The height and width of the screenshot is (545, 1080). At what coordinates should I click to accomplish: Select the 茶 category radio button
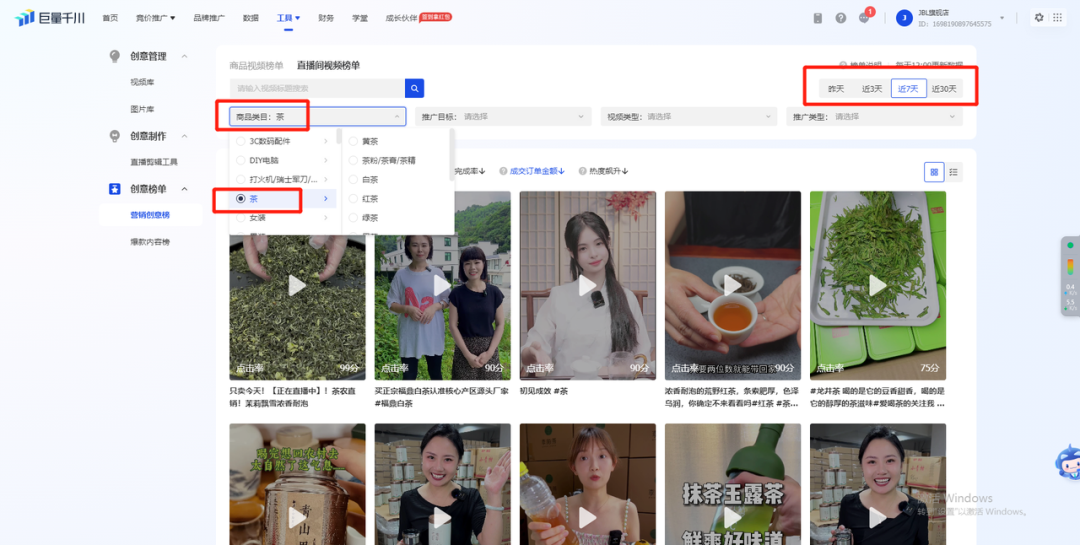240,198
